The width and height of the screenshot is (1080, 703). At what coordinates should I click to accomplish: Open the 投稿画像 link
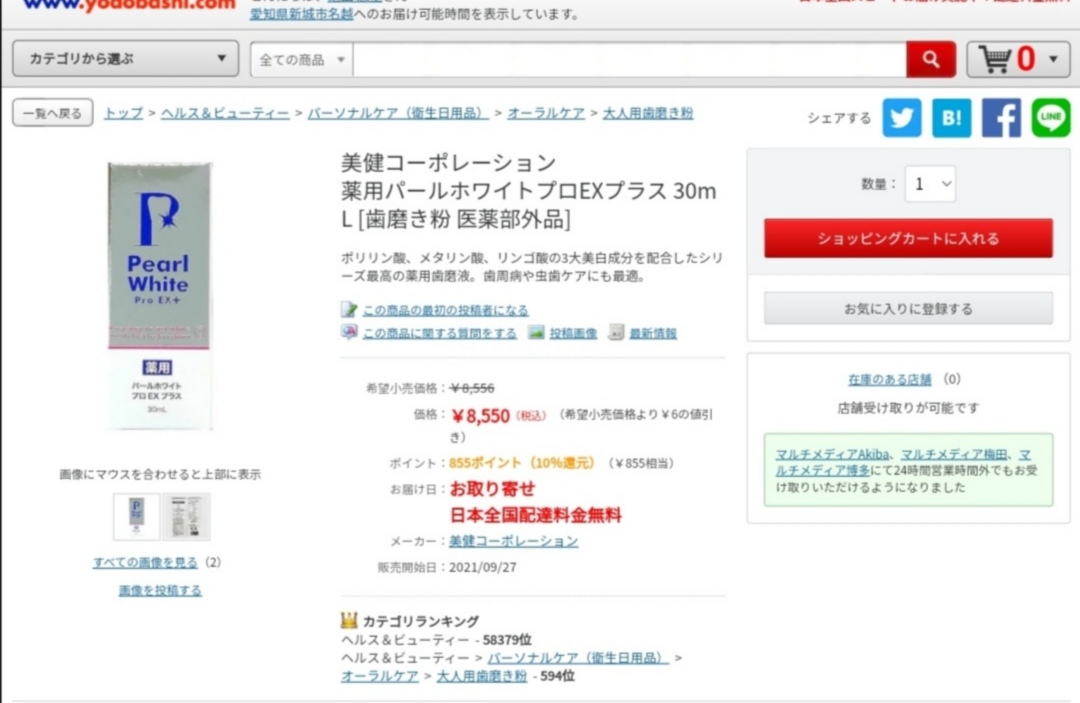[x=573, y=333]
